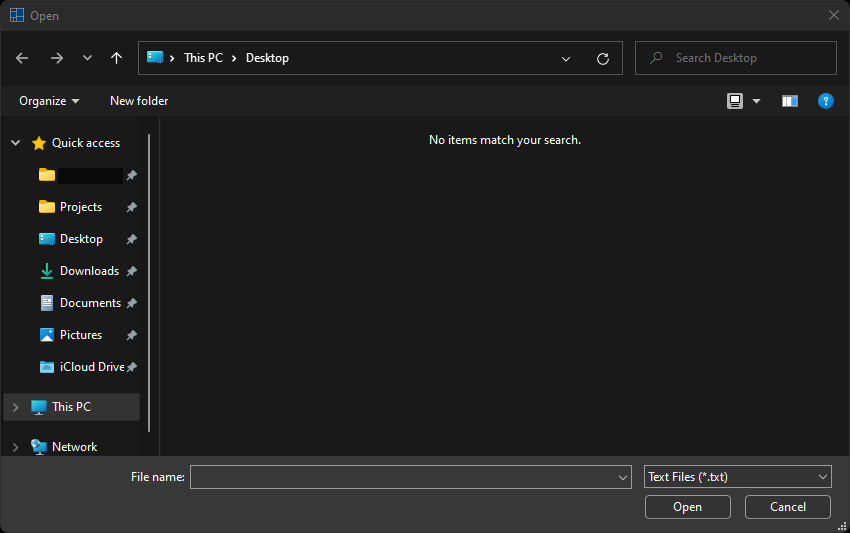Click New folder in the toolbar
The image size is (850, 533).
[x=139, y=101]
